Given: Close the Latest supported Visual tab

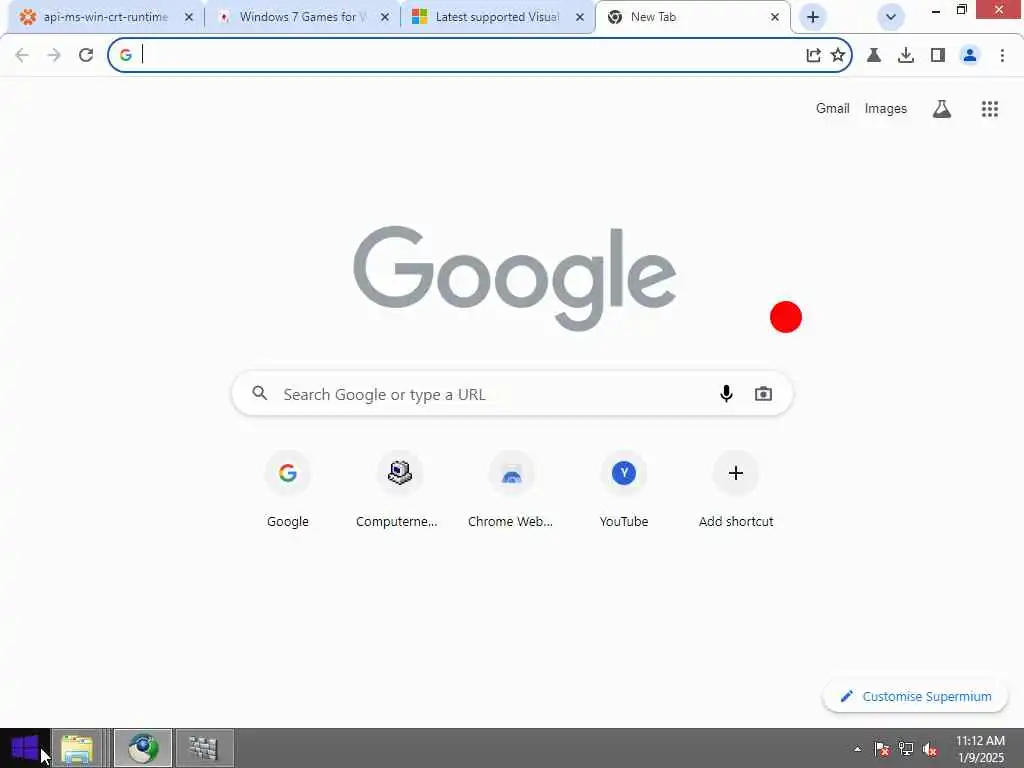Looking at the screenshot, I should 579,17.
